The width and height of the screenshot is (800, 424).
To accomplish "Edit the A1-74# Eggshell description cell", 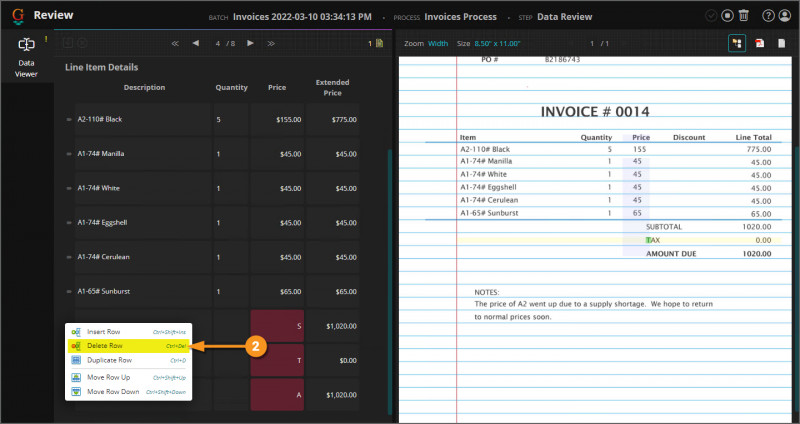I will [143, 222].
